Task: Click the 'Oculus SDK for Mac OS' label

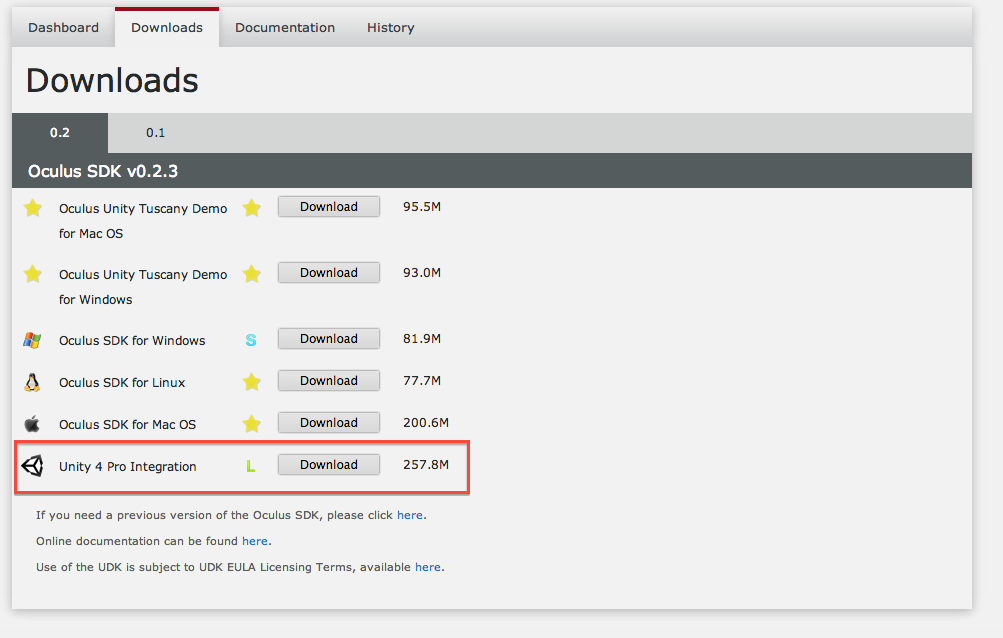Action: 127,424
